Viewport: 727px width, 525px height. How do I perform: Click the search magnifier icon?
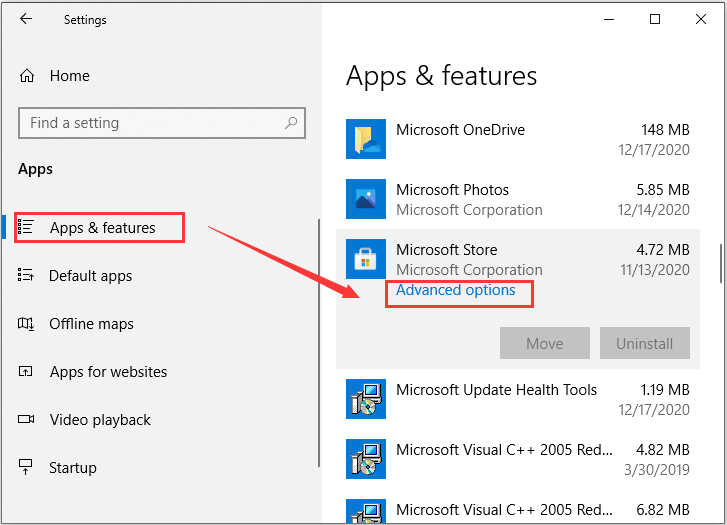(x=291, y=123)
